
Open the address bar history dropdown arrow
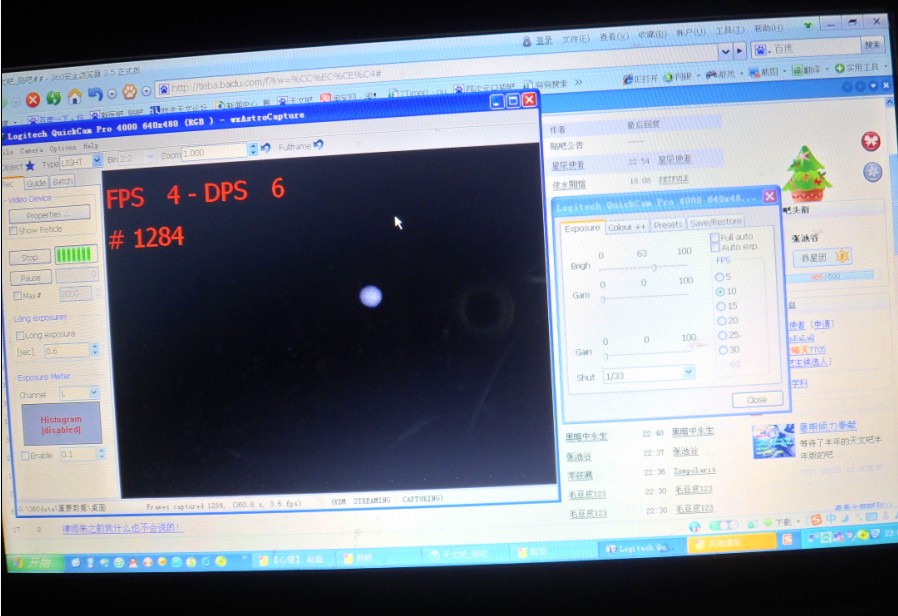[x=726, y=52]
